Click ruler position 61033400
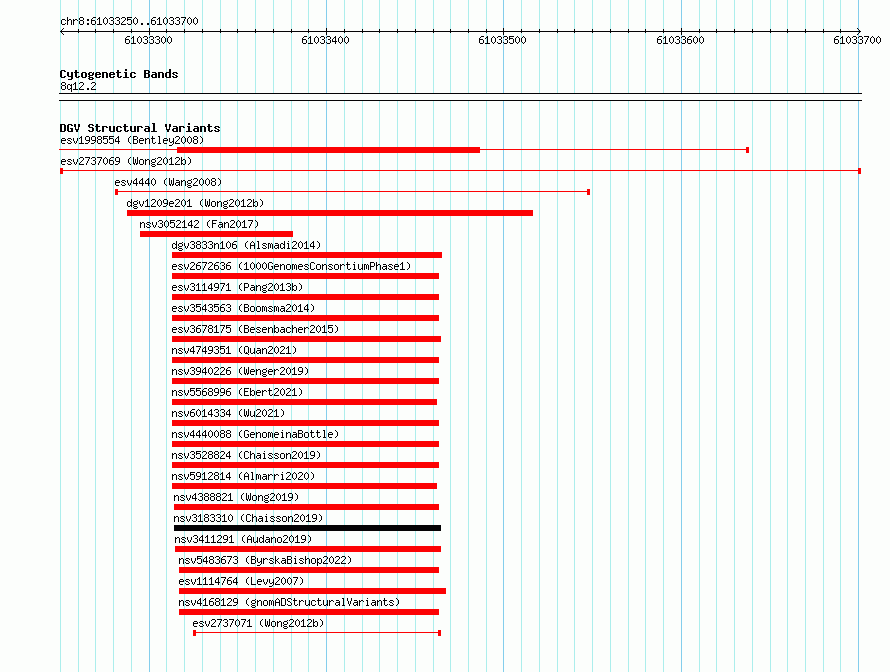The height and width of the screenshot is (672, 890). pos(325,40)
